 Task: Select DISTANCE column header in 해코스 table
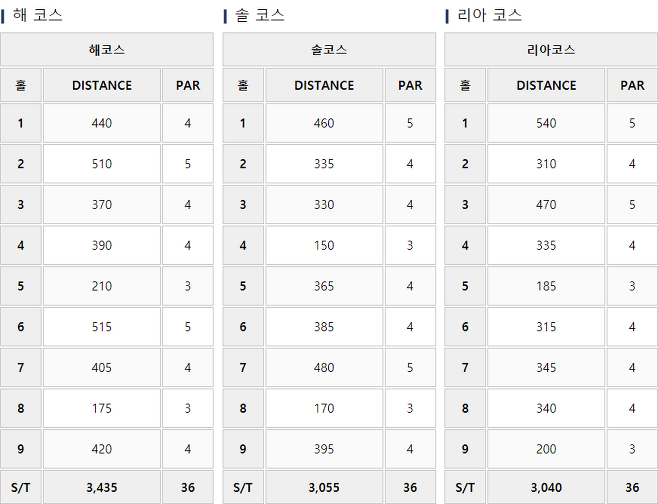click(x=102, y=85)
